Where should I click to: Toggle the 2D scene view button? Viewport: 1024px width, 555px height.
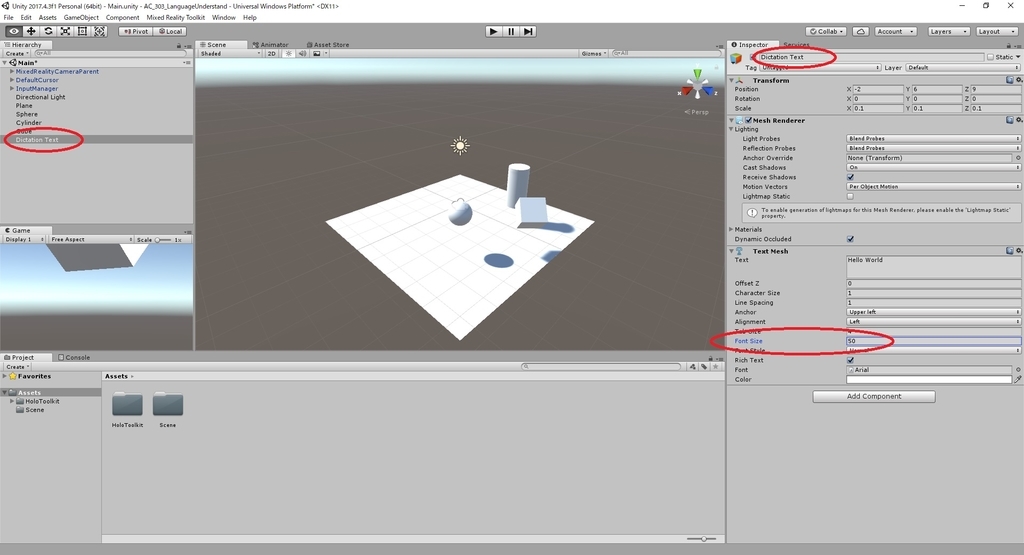tap(272, 54)
